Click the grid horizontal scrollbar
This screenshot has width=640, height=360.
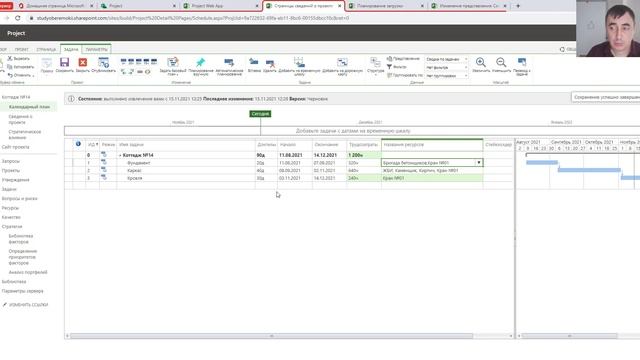pos(271,336)
